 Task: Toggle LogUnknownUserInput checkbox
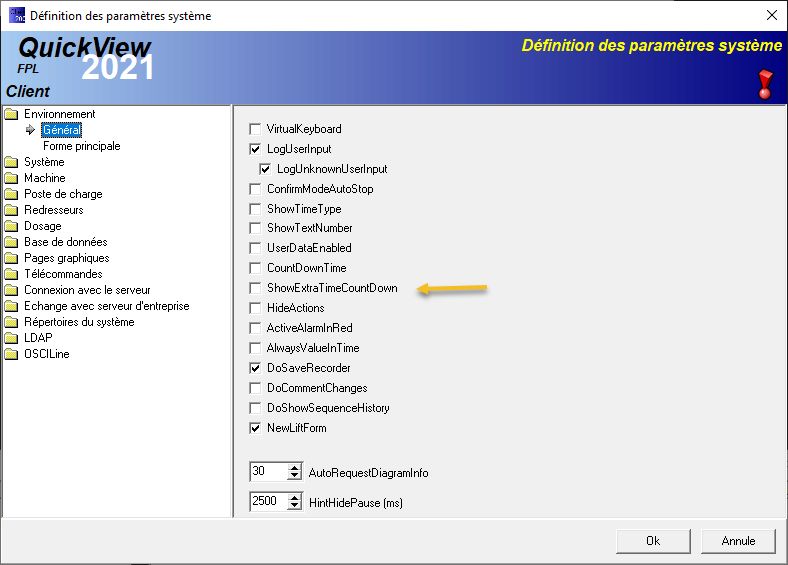coord(265,169)
